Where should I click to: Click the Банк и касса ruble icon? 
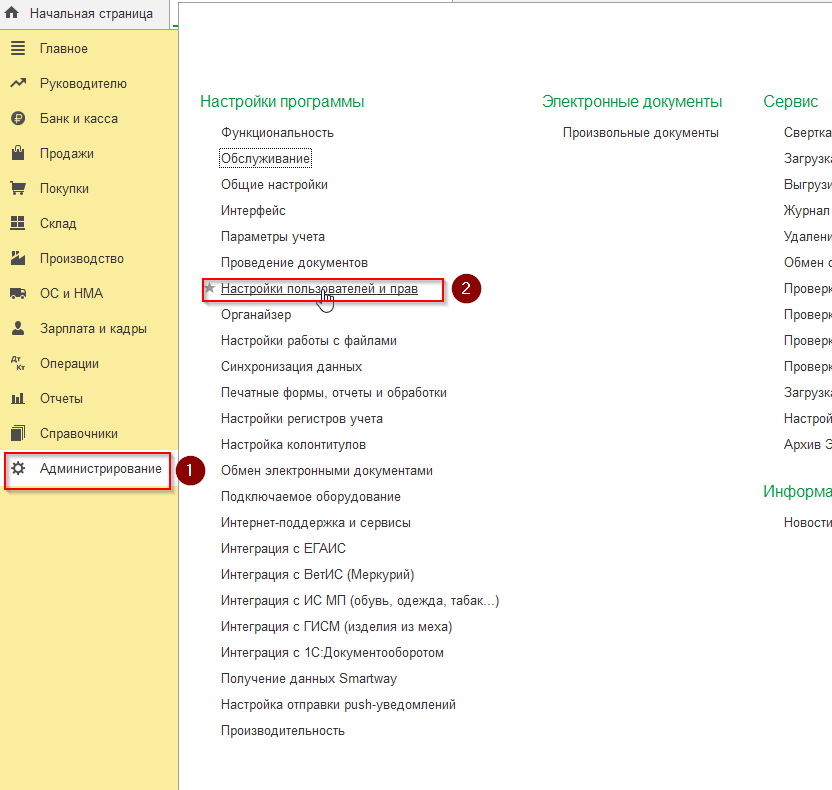[18, 118]
